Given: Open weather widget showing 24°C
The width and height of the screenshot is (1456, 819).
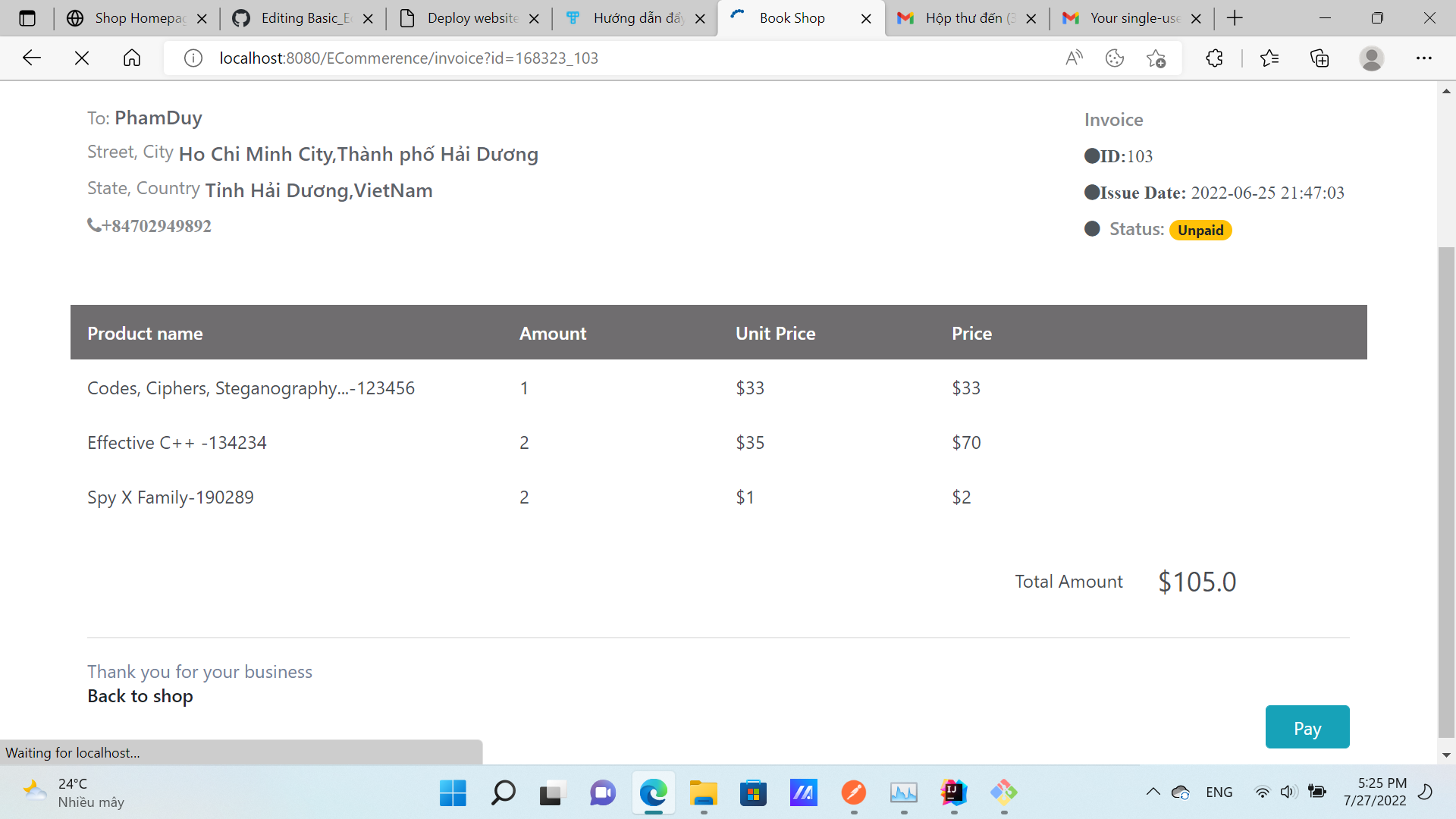Looking at the screenshot, I should [74, 792].
